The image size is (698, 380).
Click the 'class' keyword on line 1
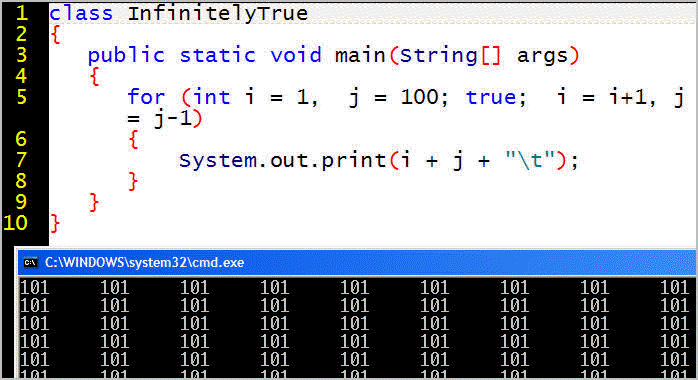pos(81,13)
